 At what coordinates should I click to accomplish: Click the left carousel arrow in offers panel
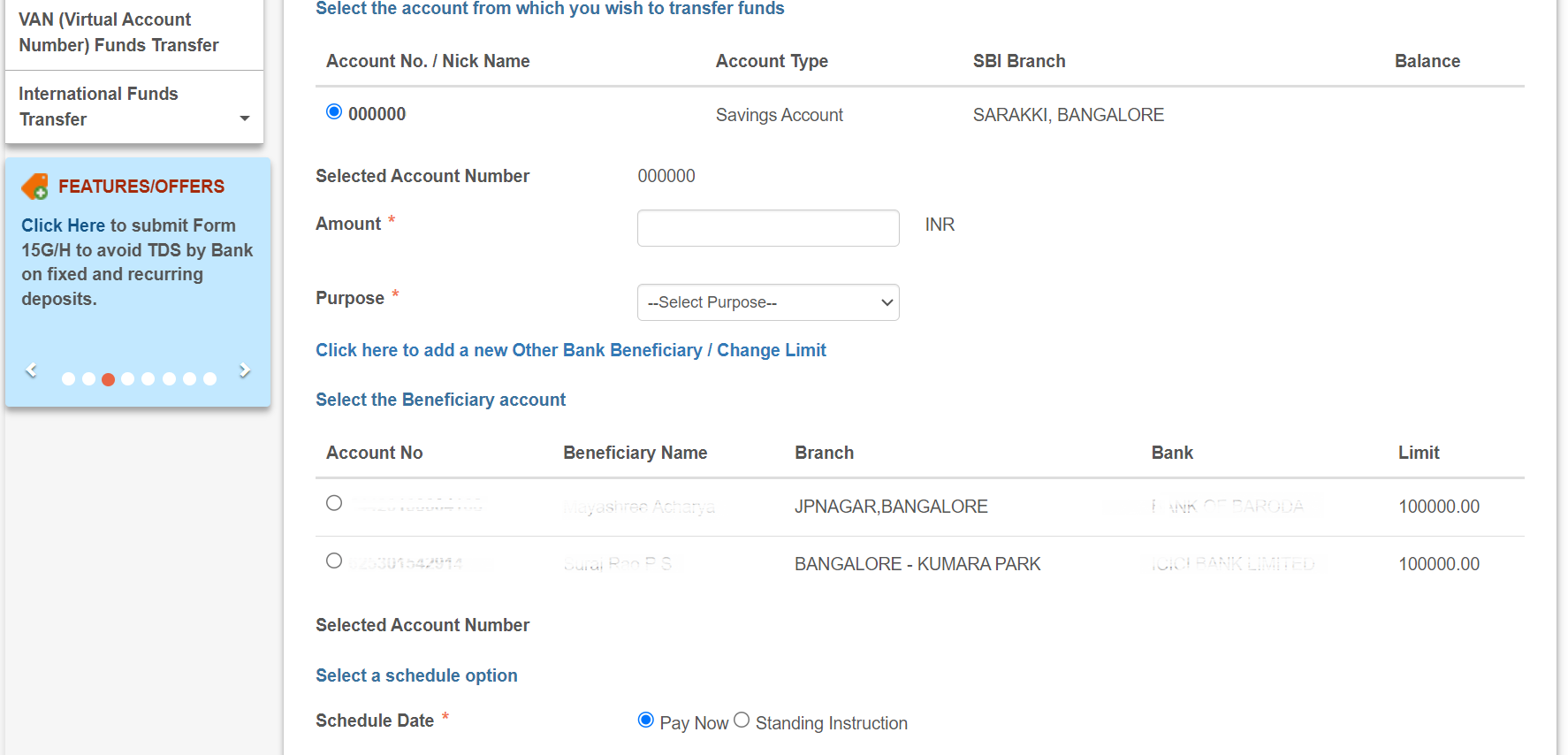[30, 370]
